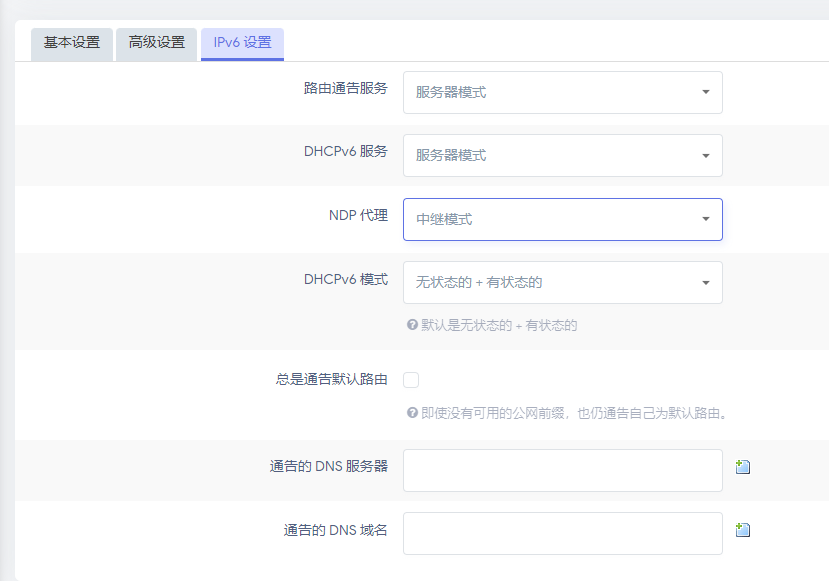Click help icon under DHCPv6 模式
This screenshot has width=829, height=581.
point(411,325)
